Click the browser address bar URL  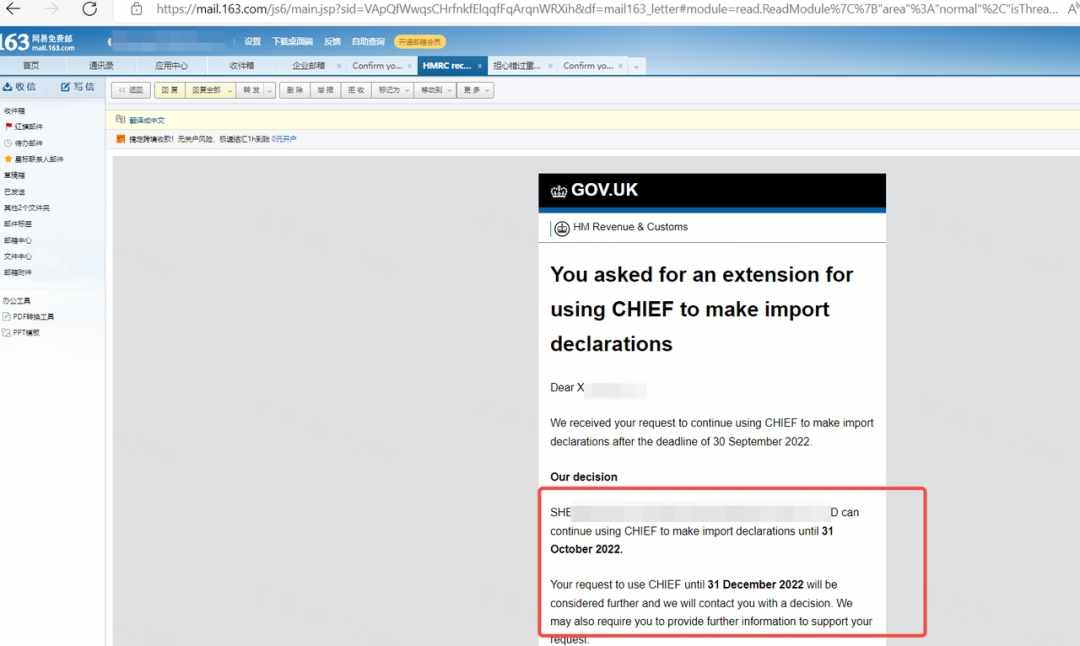click(606, 9)
